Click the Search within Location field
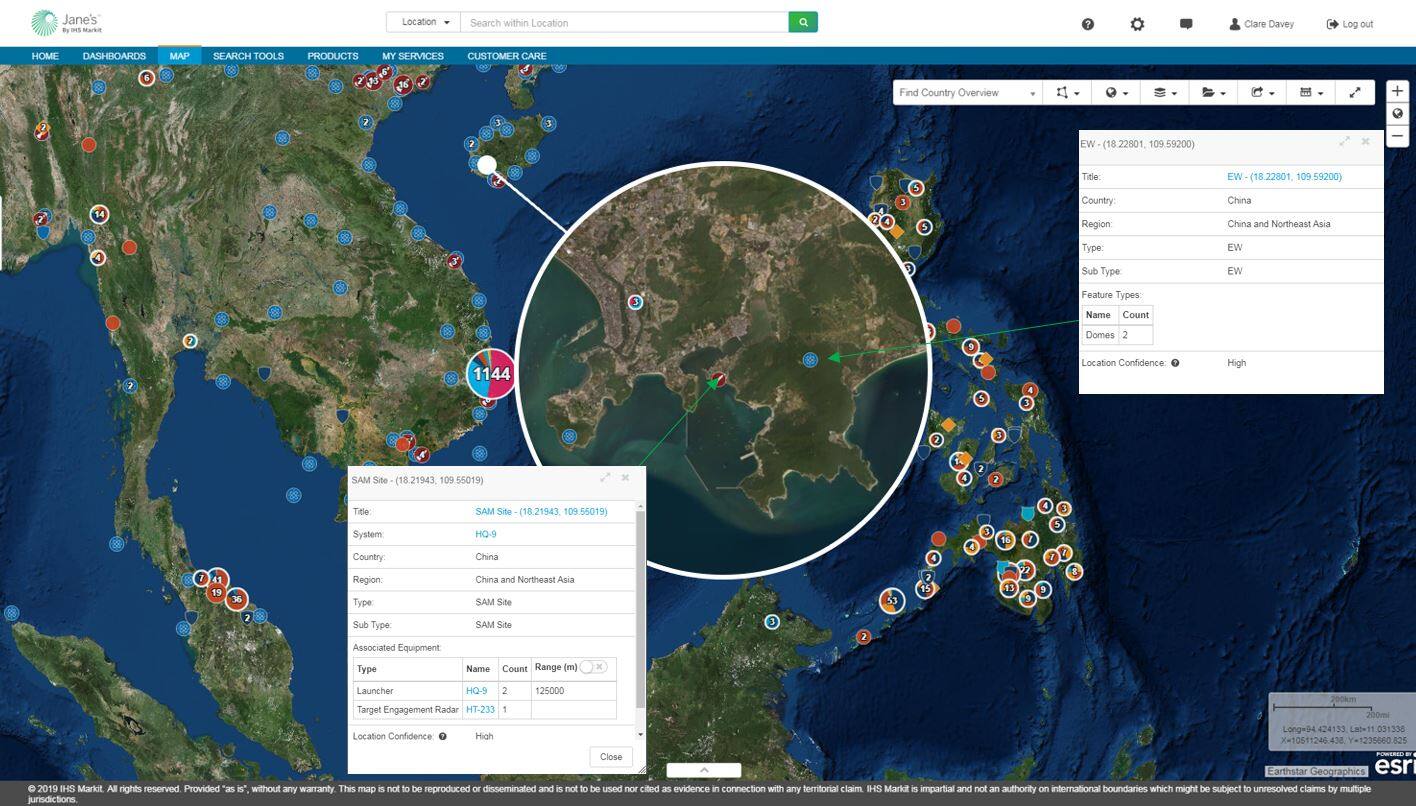1416x806 pixels. 625,22
